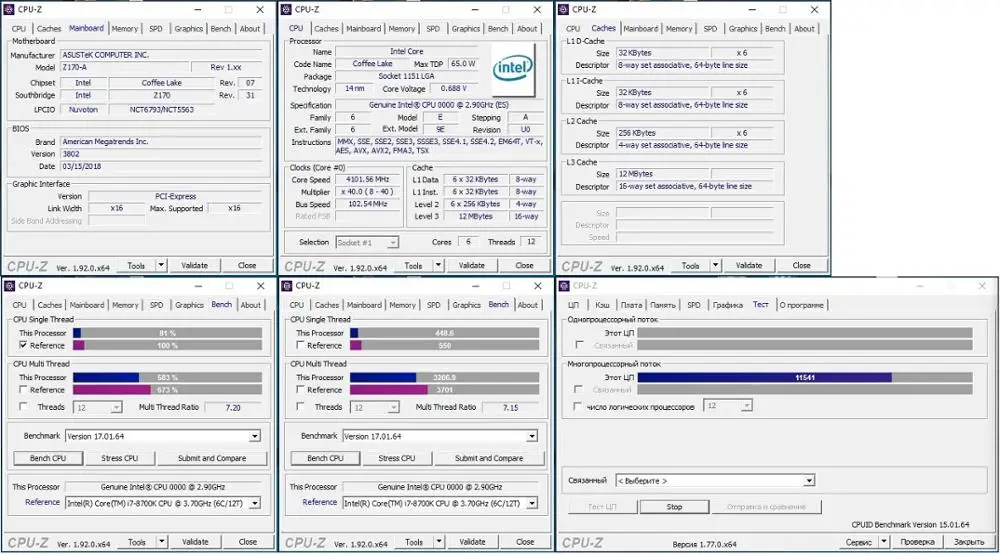Click the 'Max TDP 65.0 W' value
The width and height of the screenshot is (1000, 554).
coord(463,64)
